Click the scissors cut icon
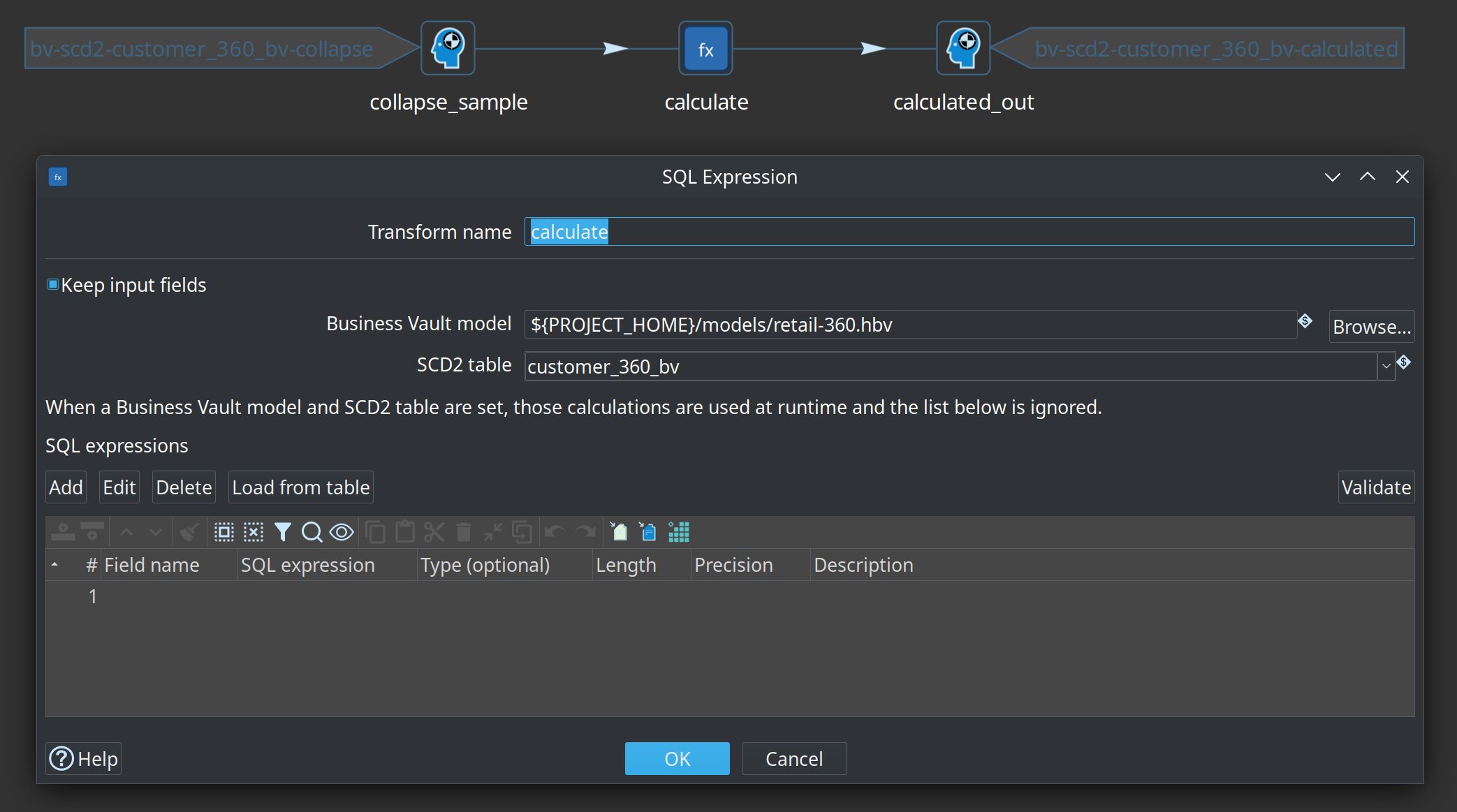Image resolution: width=1457 pixels, height=812 pixels. tap(434, 532)
